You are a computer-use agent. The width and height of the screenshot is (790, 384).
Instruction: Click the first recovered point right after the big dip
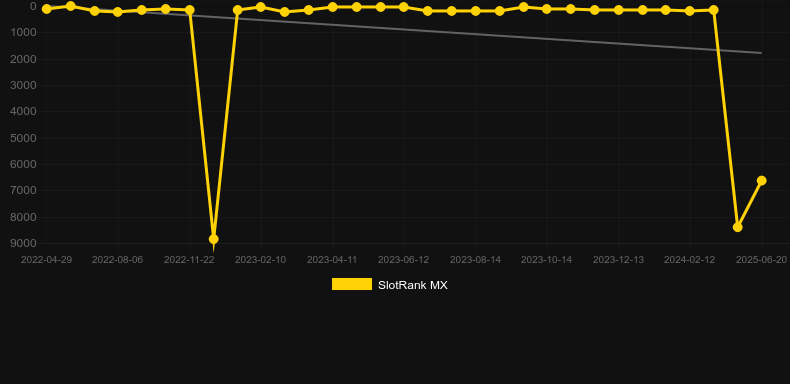click(238, 10)
